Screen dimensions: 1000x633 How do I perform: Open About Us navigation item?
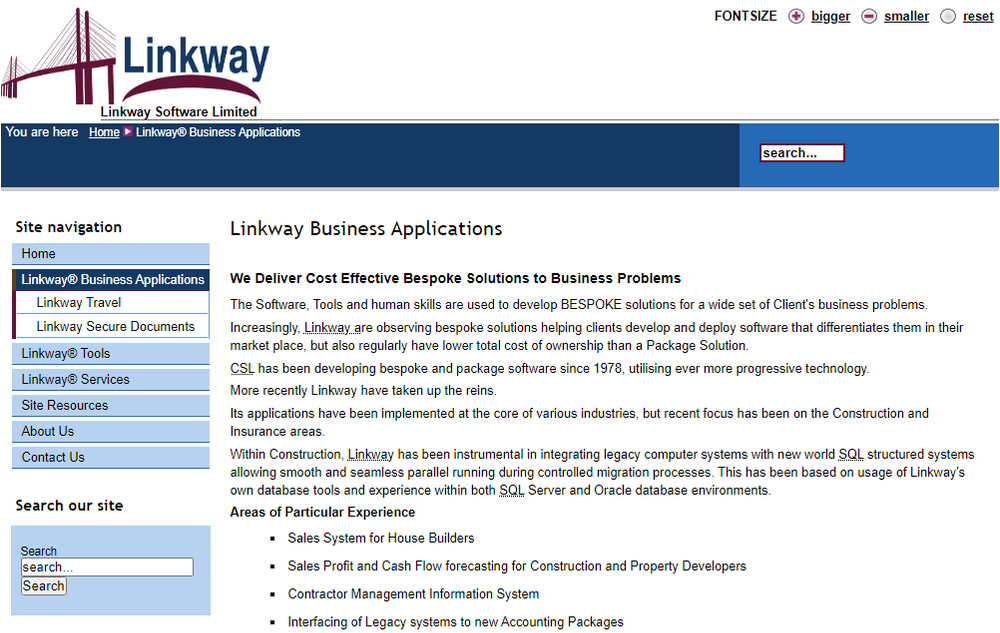click(x=110, y=432)
